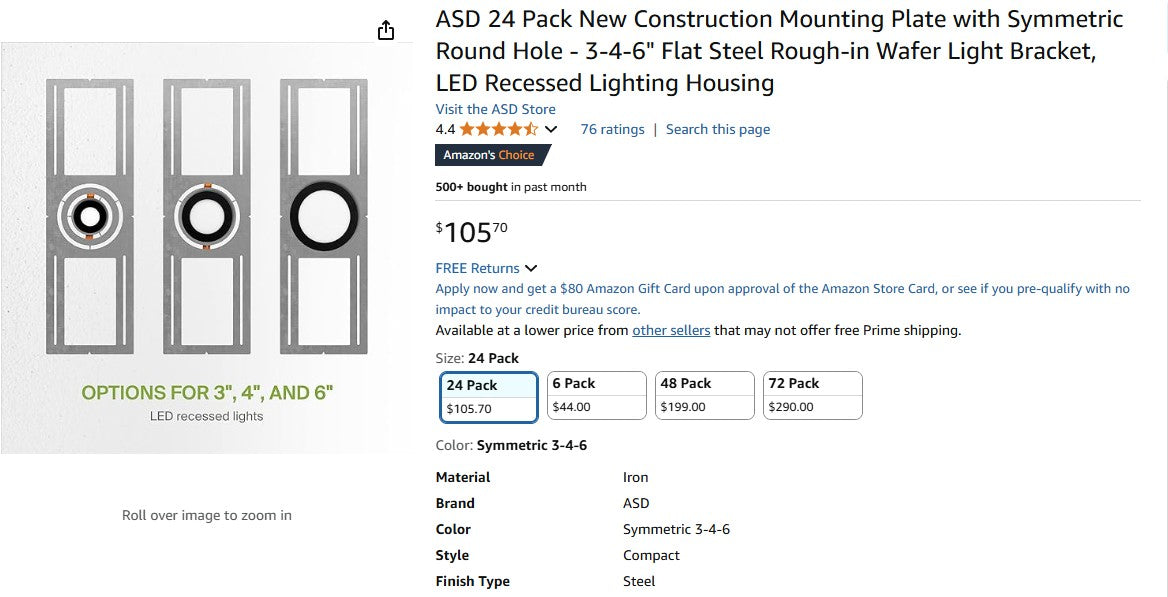This screenshot has height=597, width=1168.
Task: Click the 500+ bought in past month label
Action: [x=512, y=187]
